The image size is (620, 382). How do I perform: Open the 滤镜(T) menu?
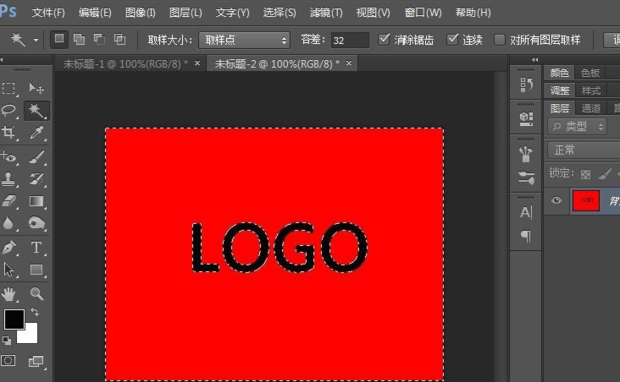tap(326, 13)
